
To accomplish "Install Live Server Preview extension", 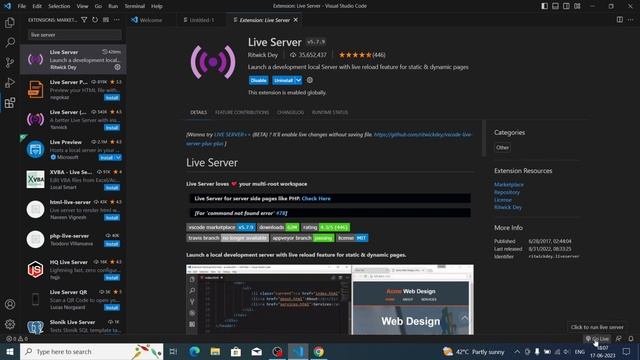I will (112, 98).
